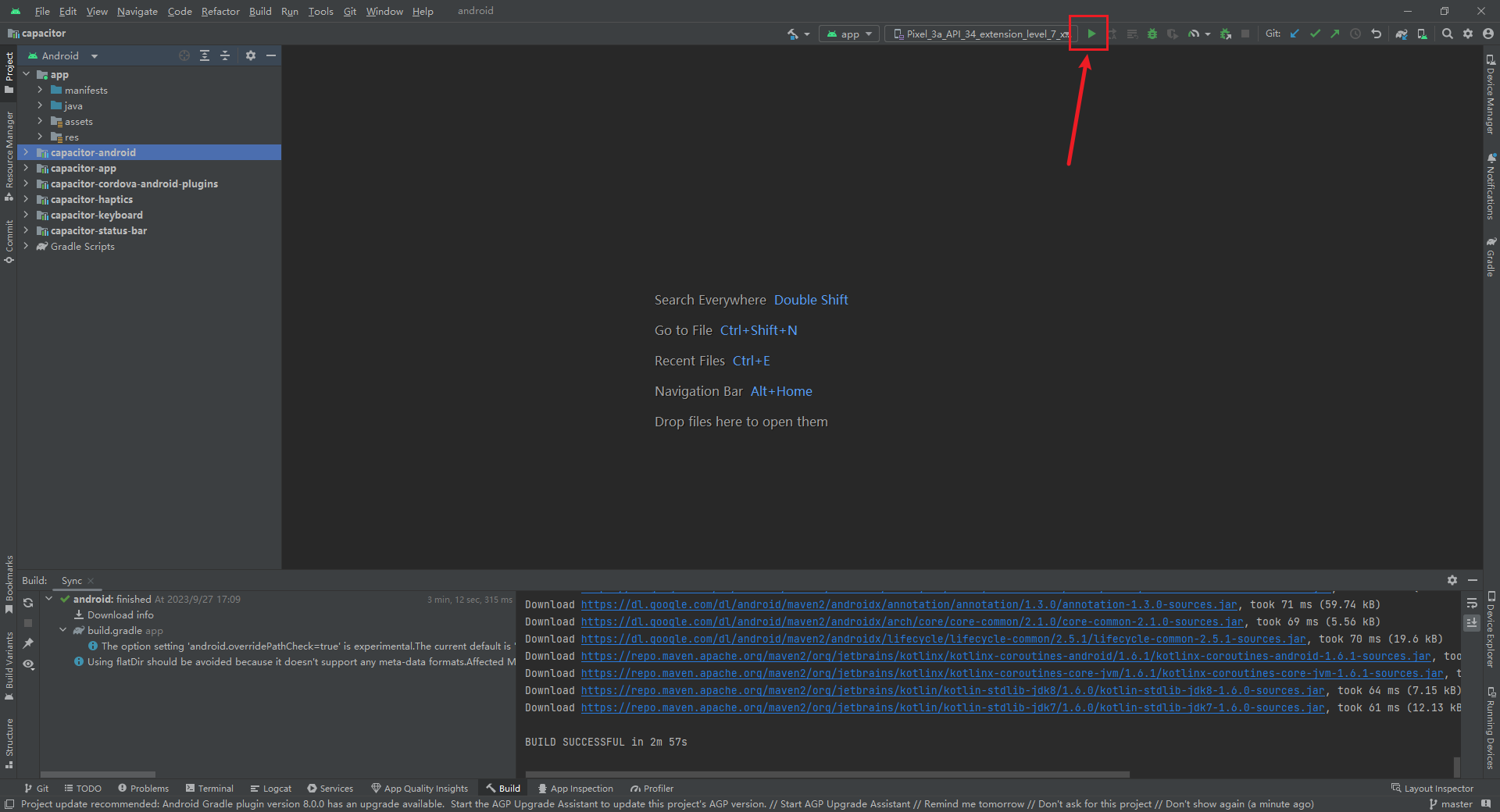1500x812 pixels.
Task: Open the File menu
Action: [x=42, y=11]
